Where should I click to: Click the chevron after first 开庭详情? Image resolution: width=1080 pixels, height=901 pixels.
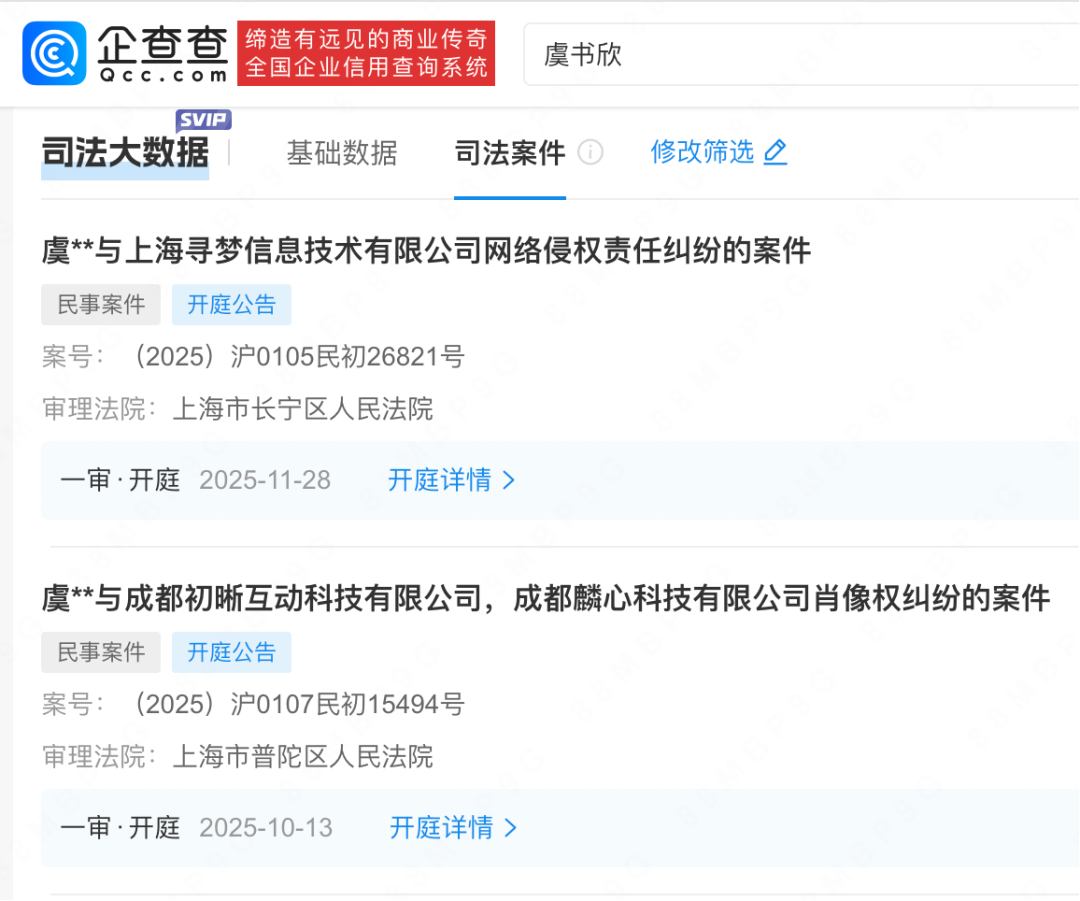[509, 480]
